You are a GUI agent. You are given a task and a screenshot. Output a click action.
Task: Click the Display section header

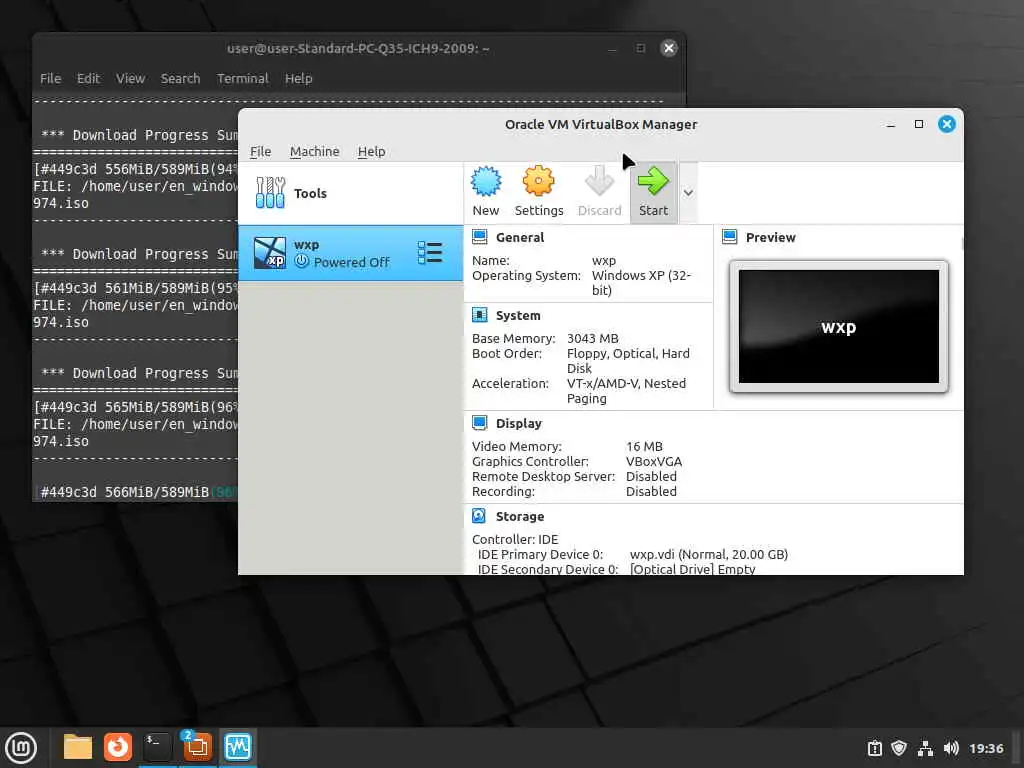[x=519, y=424]
